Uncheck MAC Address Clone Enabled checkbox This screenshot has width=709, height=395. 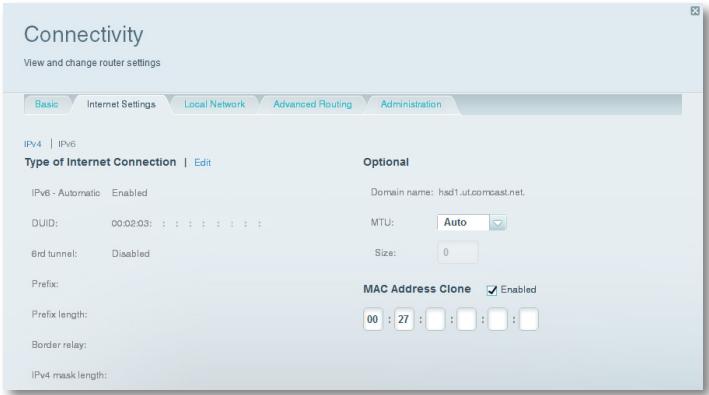pos(492,290)
